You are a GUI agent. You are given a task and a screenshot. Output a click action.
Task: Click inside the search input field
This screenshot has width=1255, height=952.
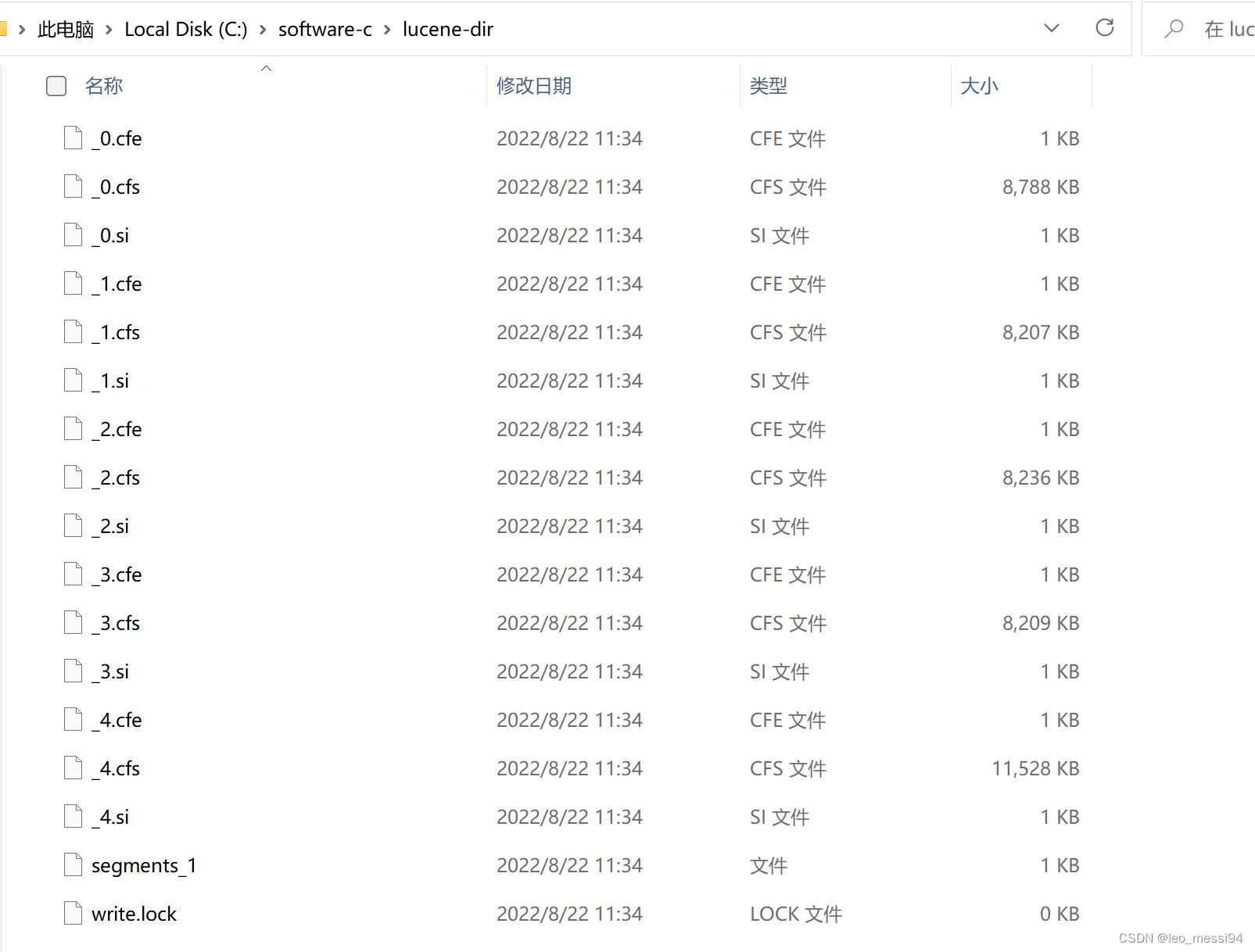coord(1220,28)
